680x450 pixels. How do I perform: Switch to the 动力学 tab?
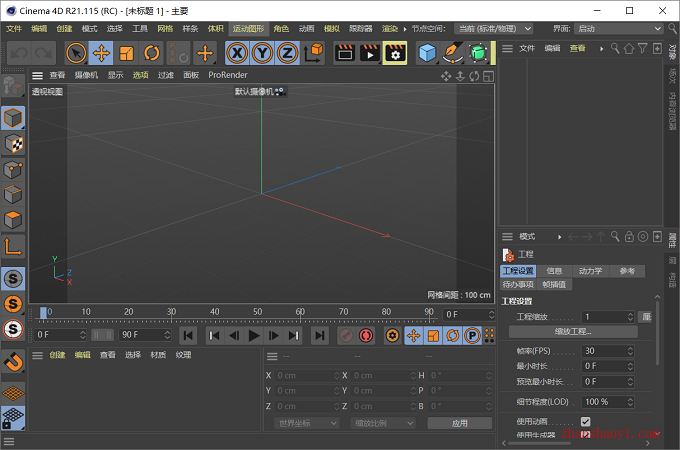(x=590, y=271)
